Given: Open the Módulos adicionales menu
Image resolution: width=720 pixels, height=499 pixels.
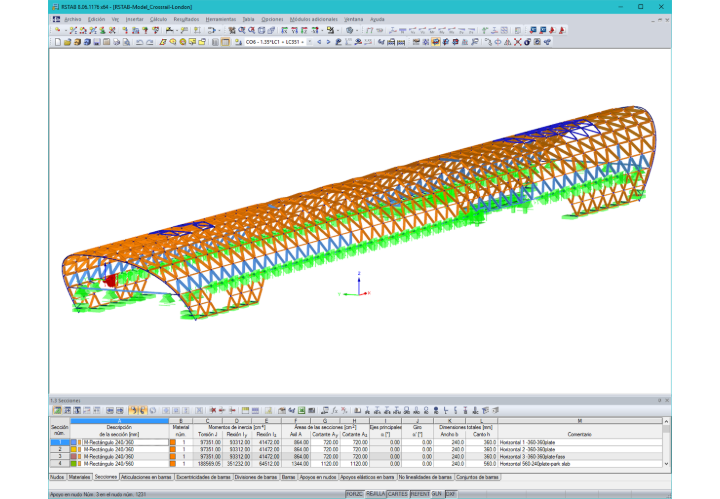Looking at the screenshot, I should (x=314, y=19).
